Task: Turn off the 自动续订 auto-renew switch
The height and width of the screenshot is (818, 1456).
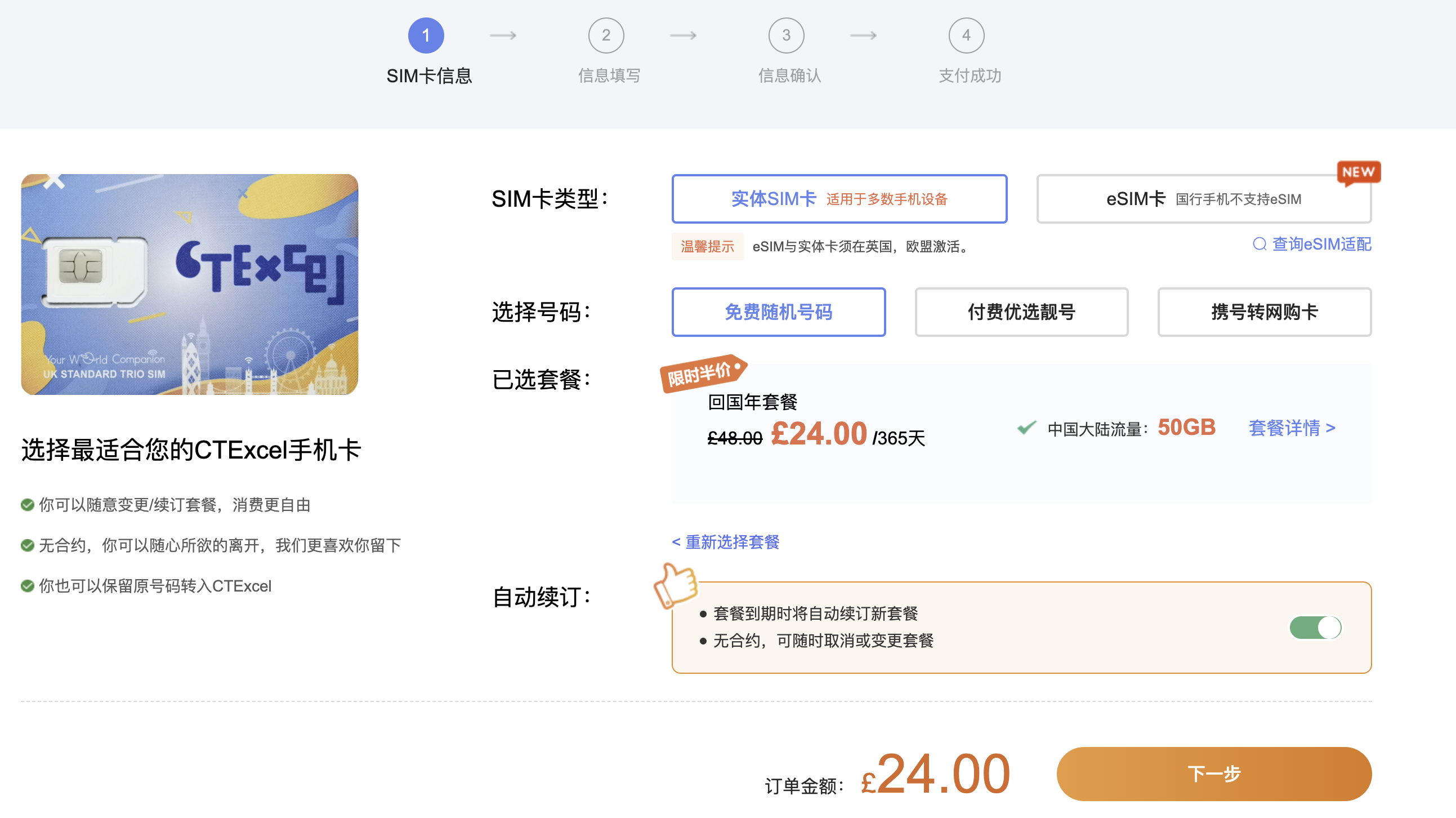Action: point(1315,628)
